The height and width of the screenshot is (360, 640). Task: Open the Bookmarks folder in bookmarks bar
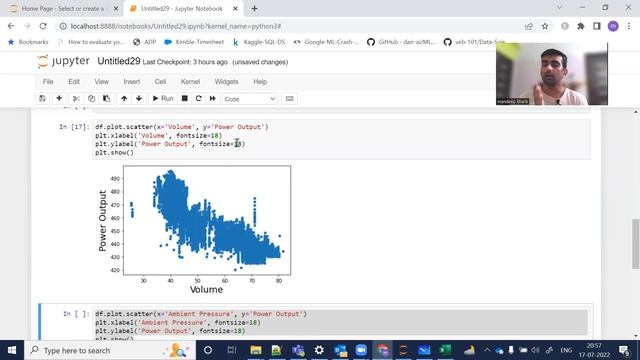pyautogui.click(x=28, y=42)
